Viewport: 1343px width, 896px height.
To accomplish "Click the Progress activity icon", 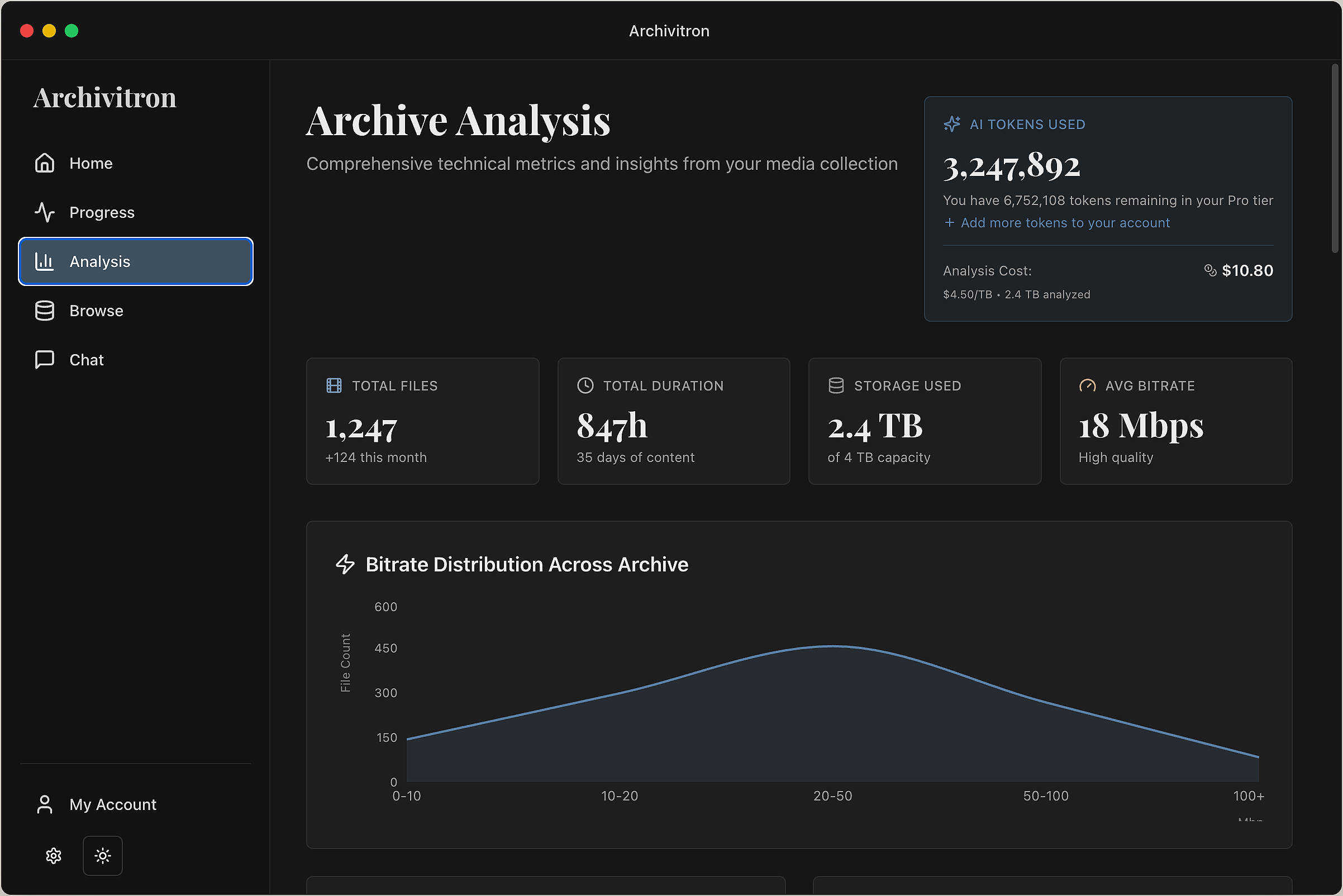I will (45, 212).
